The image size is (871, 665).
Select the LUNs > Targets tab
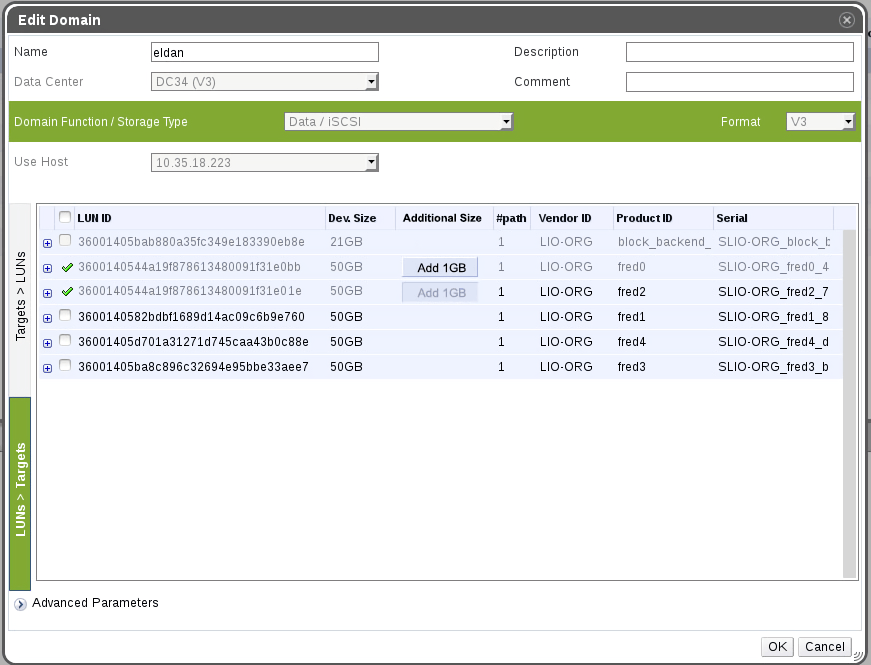[20, 493]
